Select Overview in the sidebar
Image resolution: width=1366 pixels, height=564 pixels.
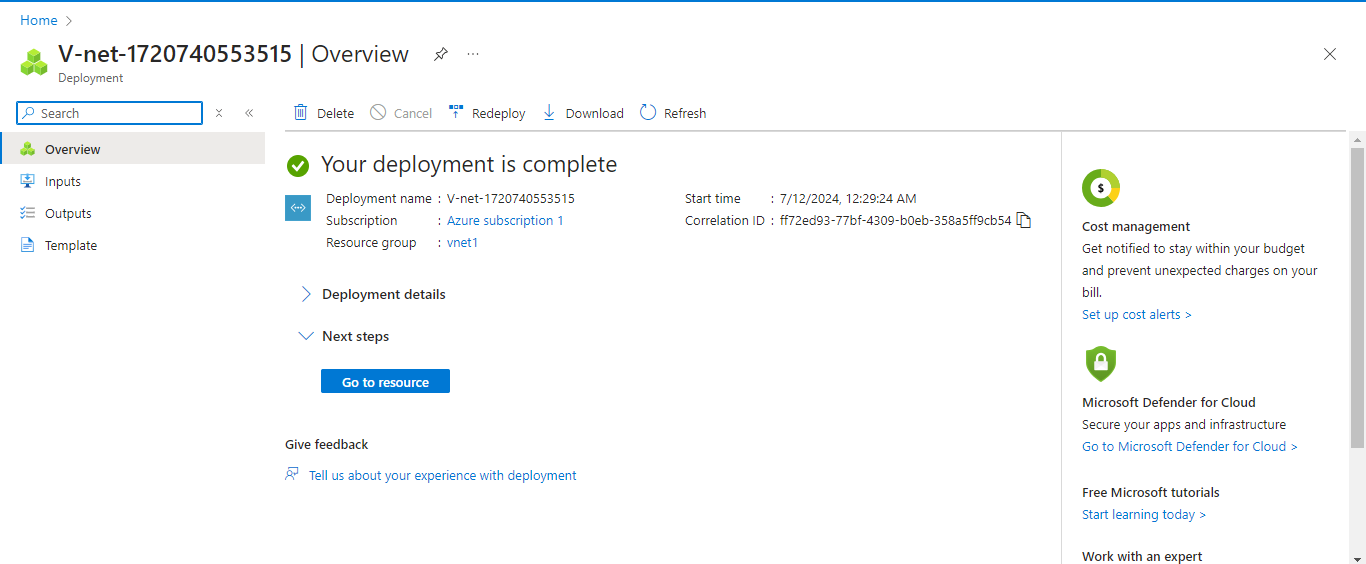coord(132,149)
